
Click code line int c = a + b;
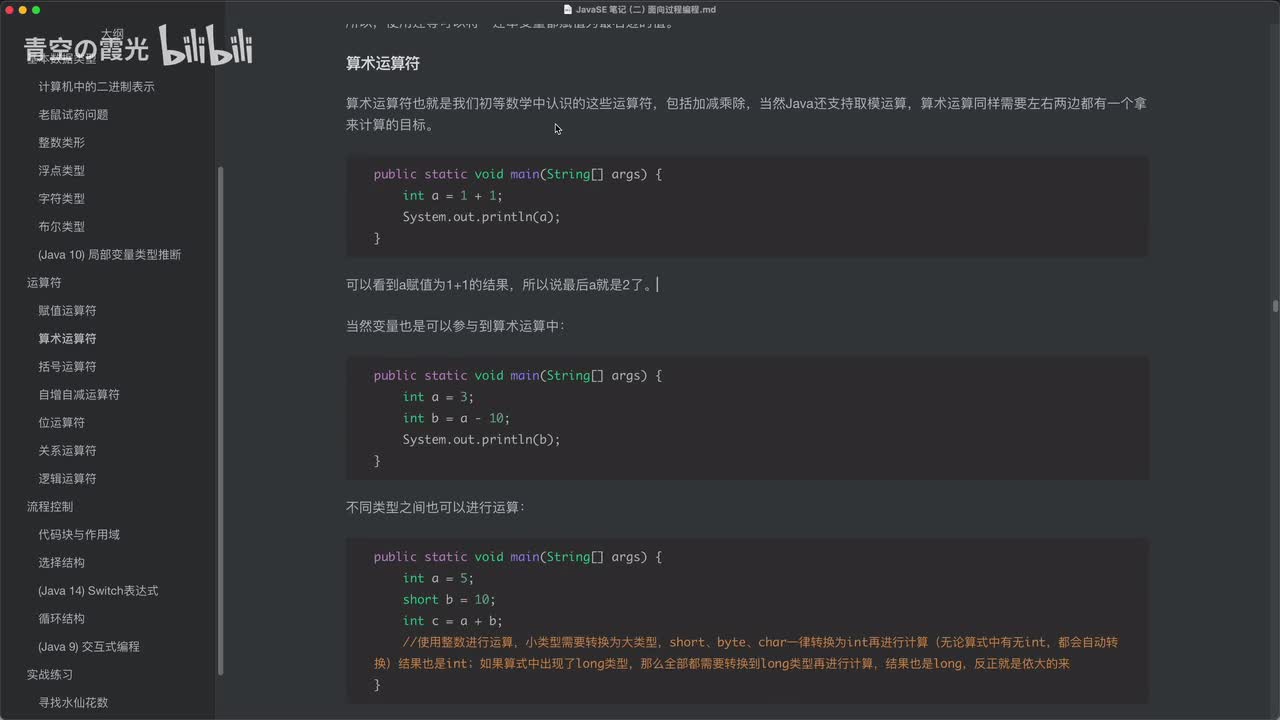click(452, 621)
